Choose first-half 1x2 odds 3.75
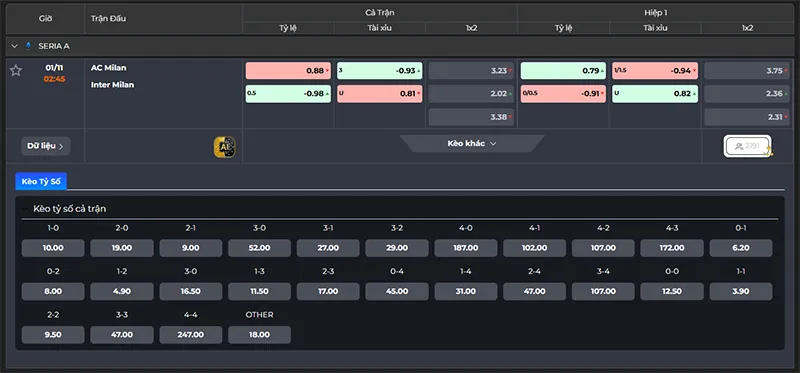 747,71
